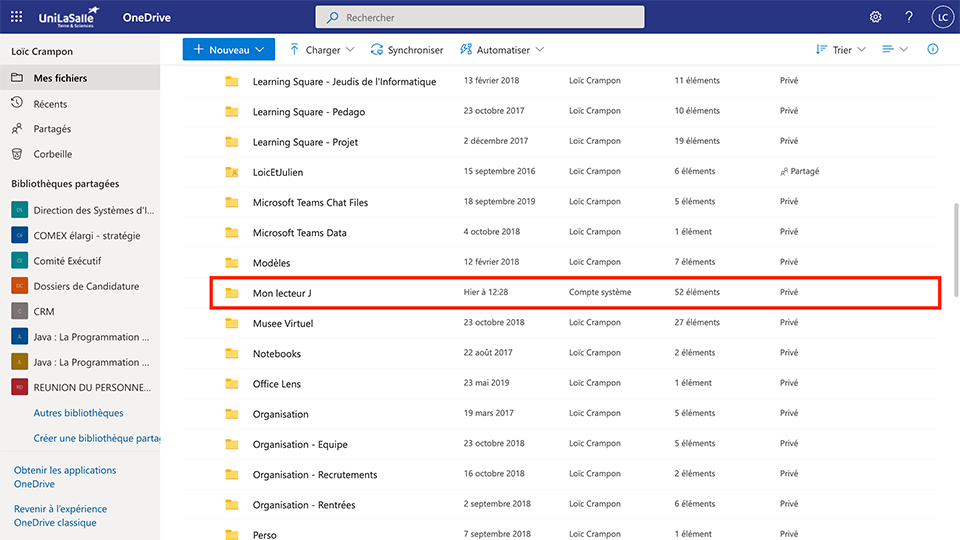Click the Hier à 12:28 date cell
This screenshot has width=960, height=540.
click(486, 292)
